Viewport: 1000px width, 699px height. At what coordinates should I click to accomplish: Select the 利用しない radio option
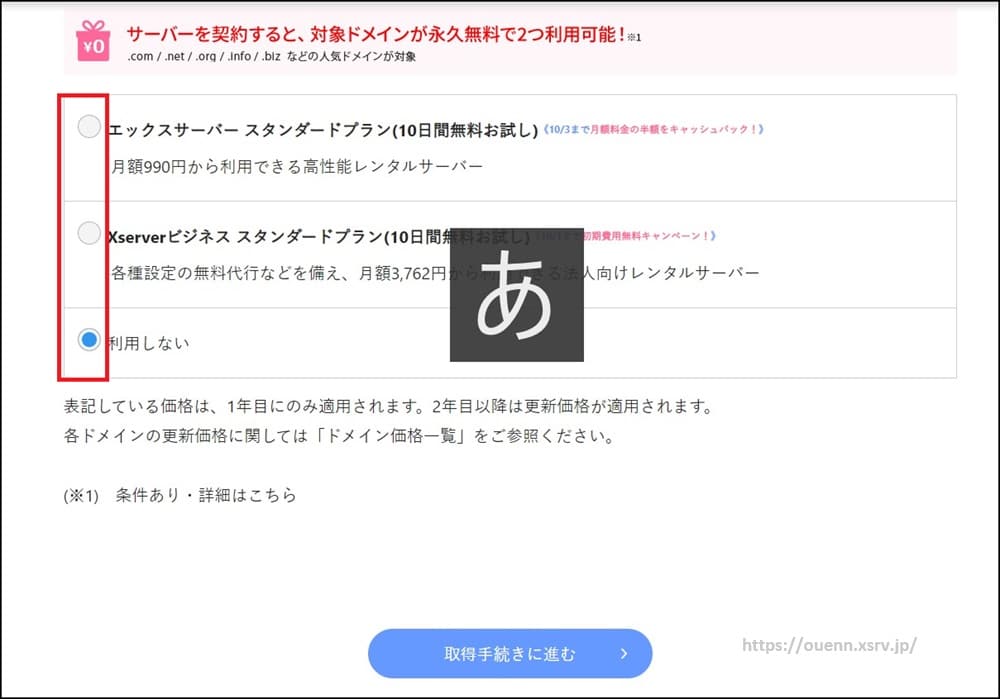pos(89,340)
